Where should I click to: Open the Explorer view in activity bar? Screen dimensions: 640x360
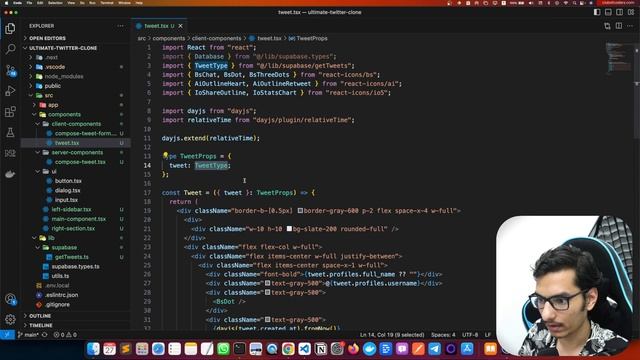coord(10,28)
